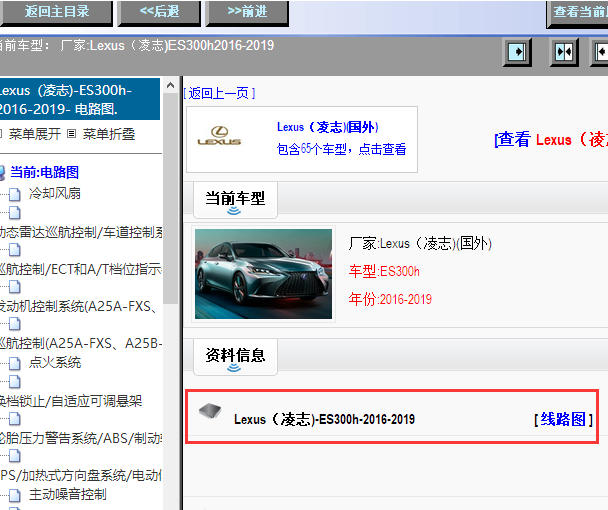
Task: Click the page icon beside 冷却风扇
Action: 15,194
